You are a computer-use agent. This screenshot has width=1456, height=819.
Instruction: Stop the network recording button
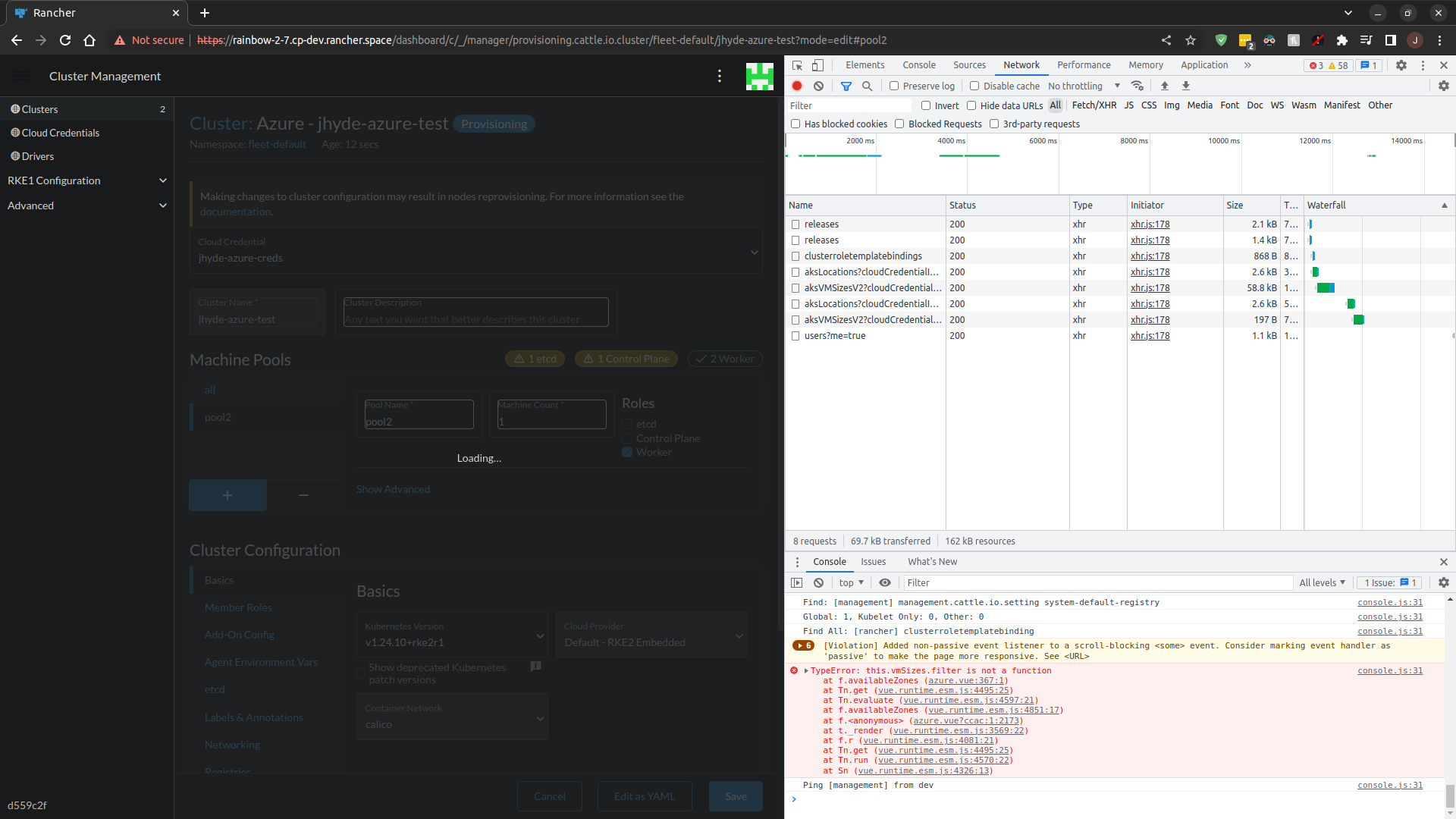(797, 86)
